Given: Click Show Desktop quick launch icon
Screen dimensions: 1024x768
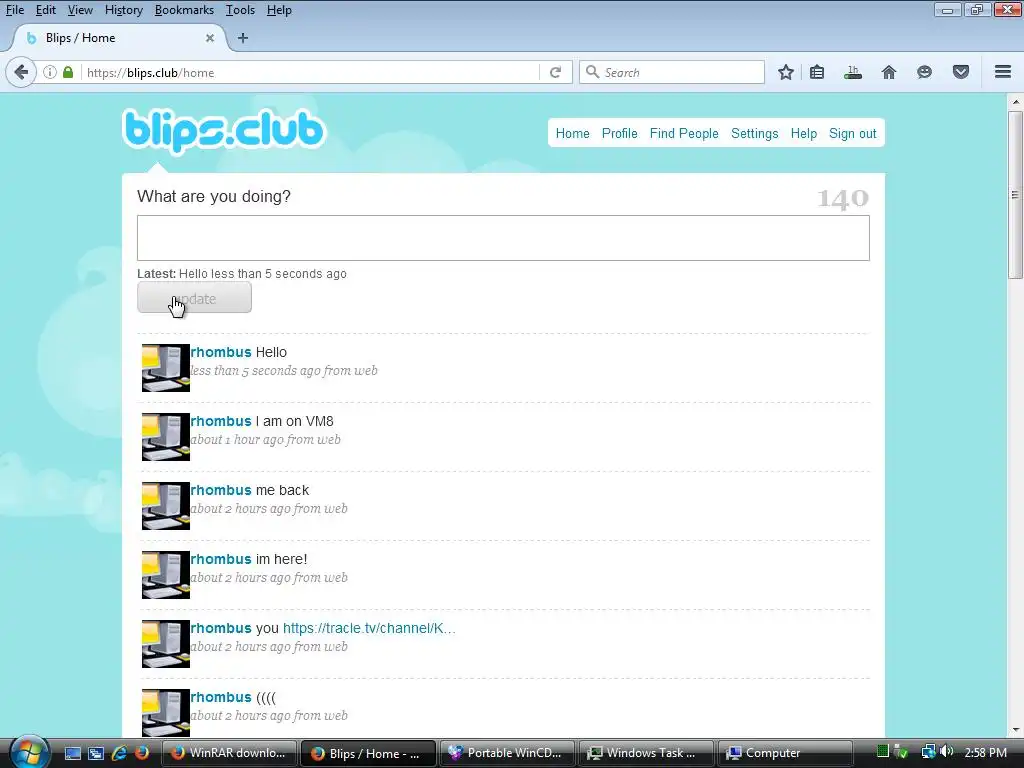Looking at the screenshot, I should pyautogui.click(x=73, y=753).
